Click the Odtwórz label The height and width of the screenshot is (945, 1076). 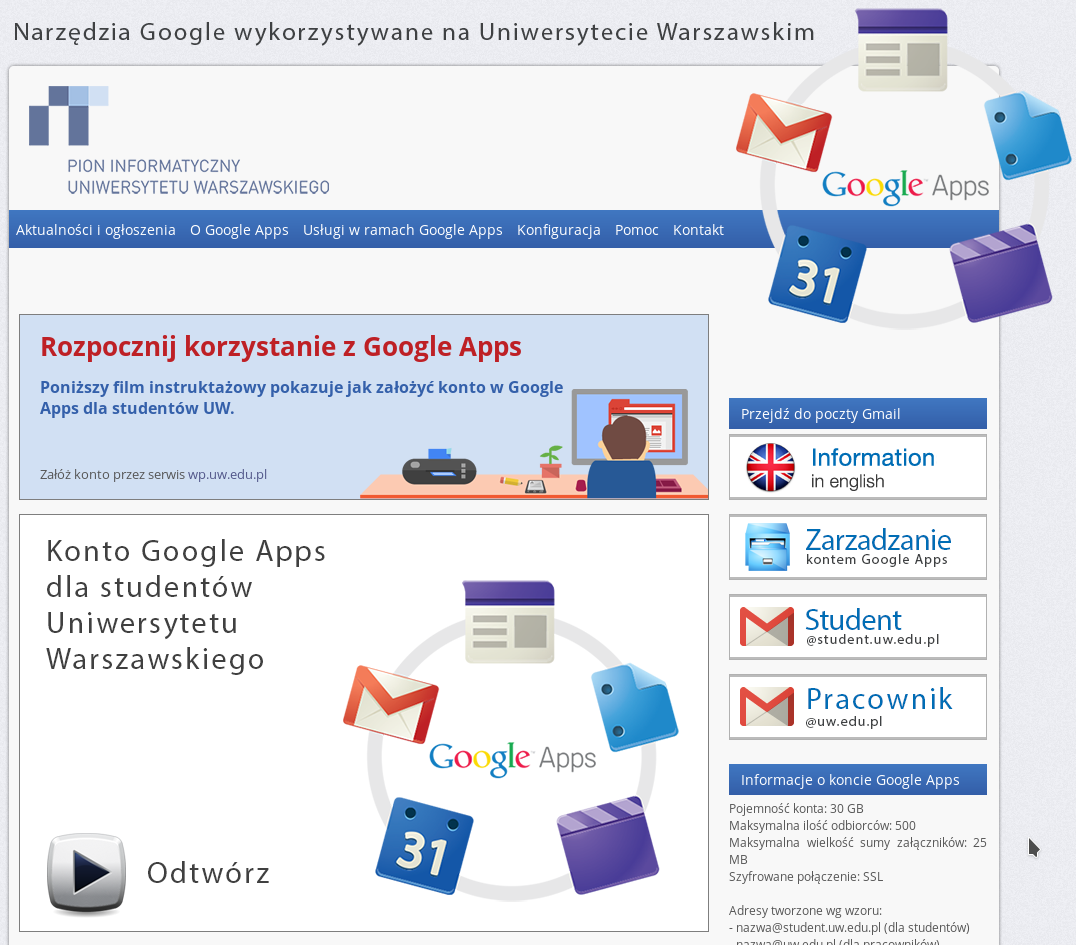click(x=209, y=873)
